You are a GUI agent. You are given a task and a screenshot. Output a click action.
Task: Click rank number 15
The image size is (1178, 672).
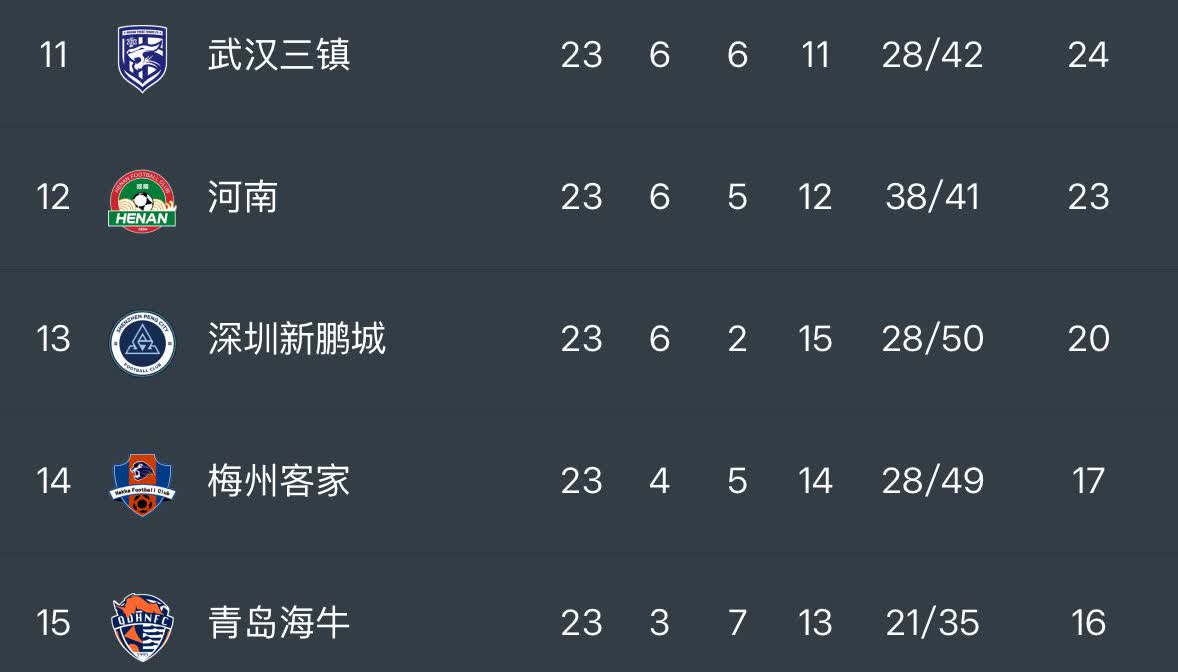click(53, 623)
